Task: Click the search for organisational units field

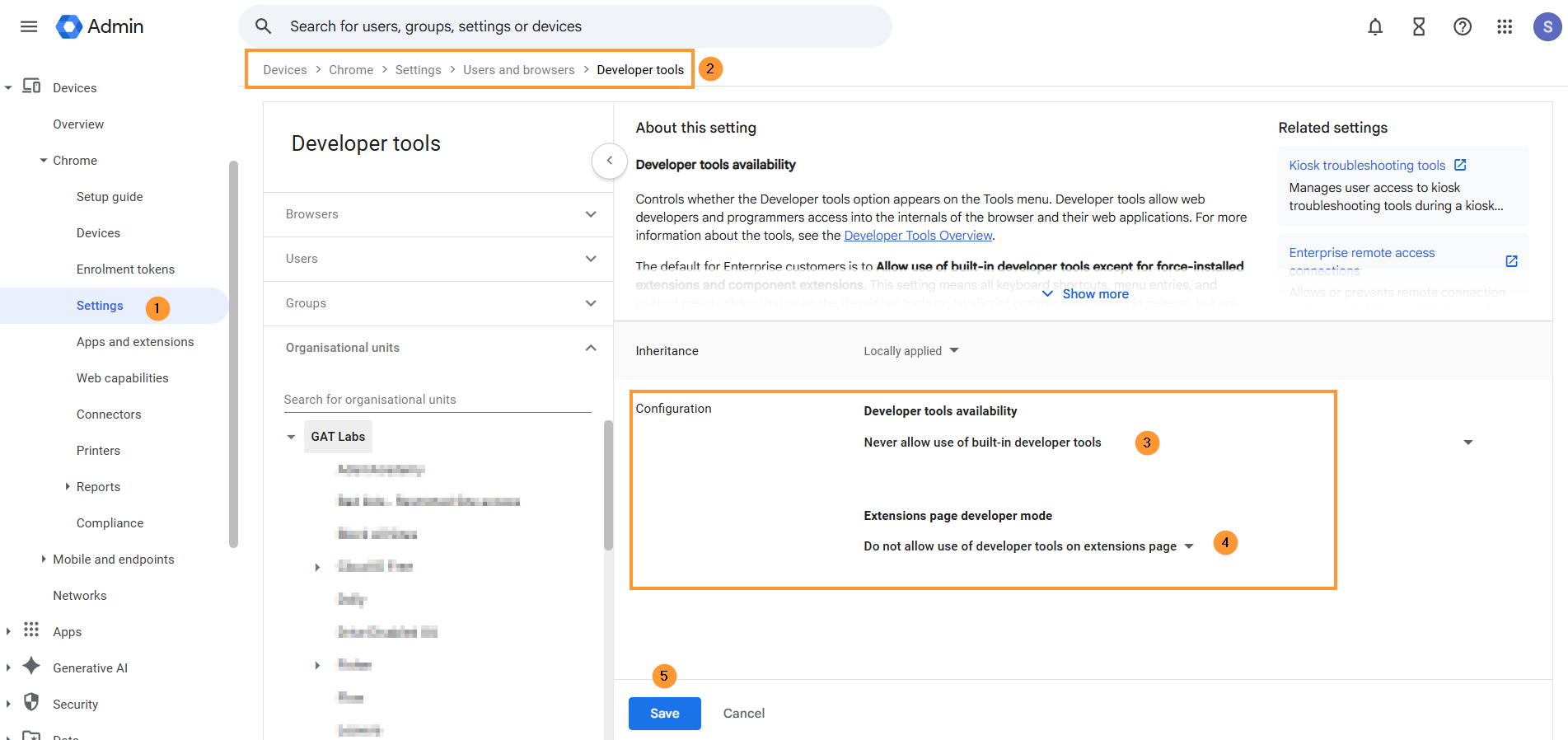Action: click(437, 400)
